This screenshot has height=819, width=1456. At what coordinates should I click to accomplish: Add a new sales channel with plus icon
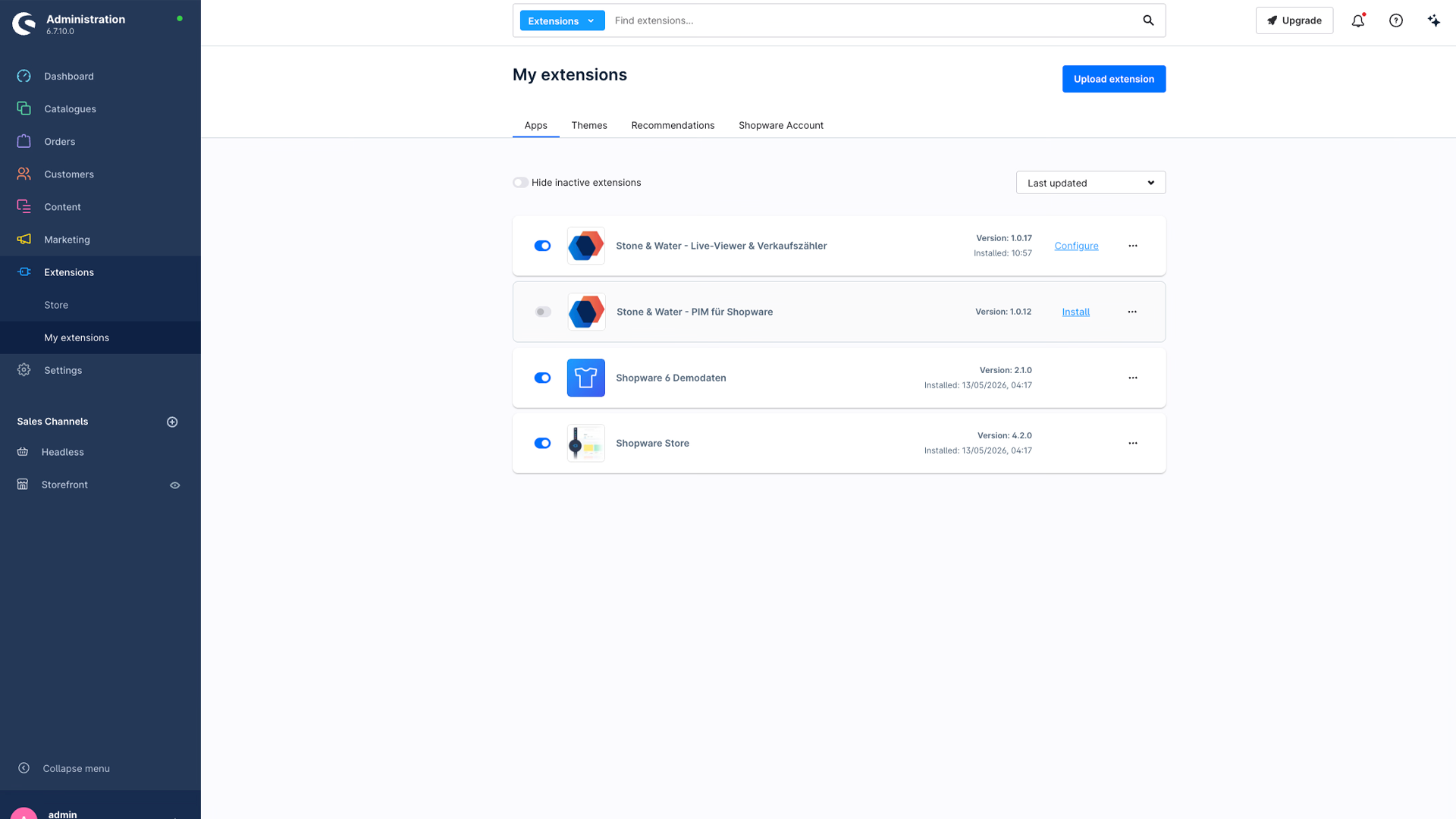[172, 422]
